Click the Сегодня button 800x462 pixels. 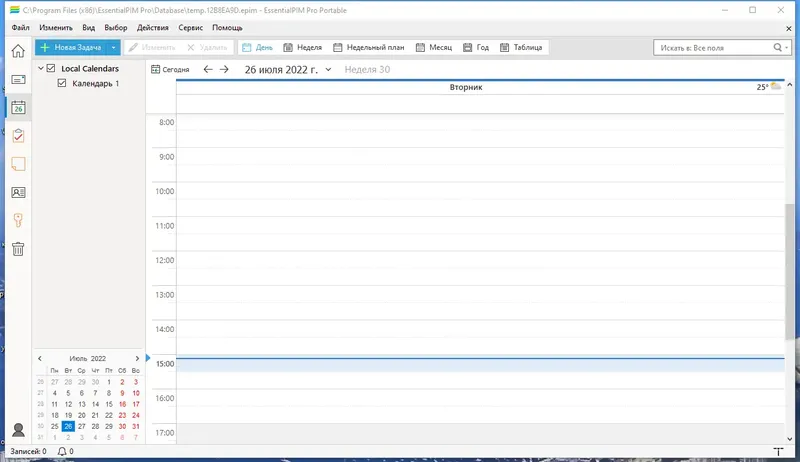[170, 69]
